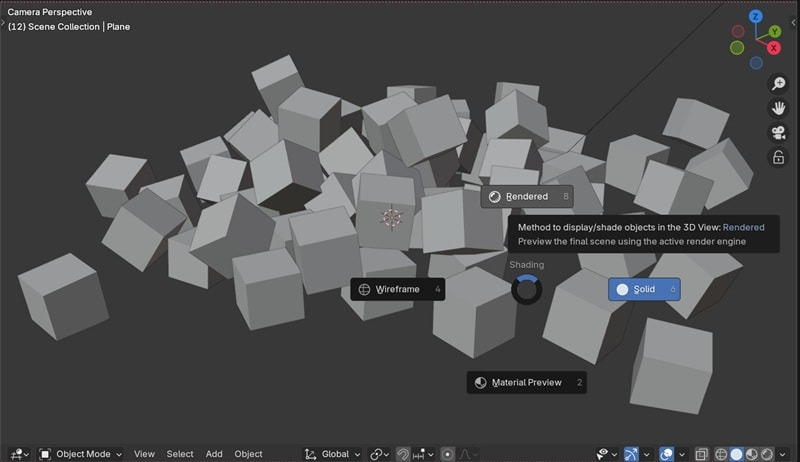The height and width of the screenshot is (462, 800).
Task: Click the green Y axis on the navigation gizmo
Action: pyautogui.click(x=774, y=32)
